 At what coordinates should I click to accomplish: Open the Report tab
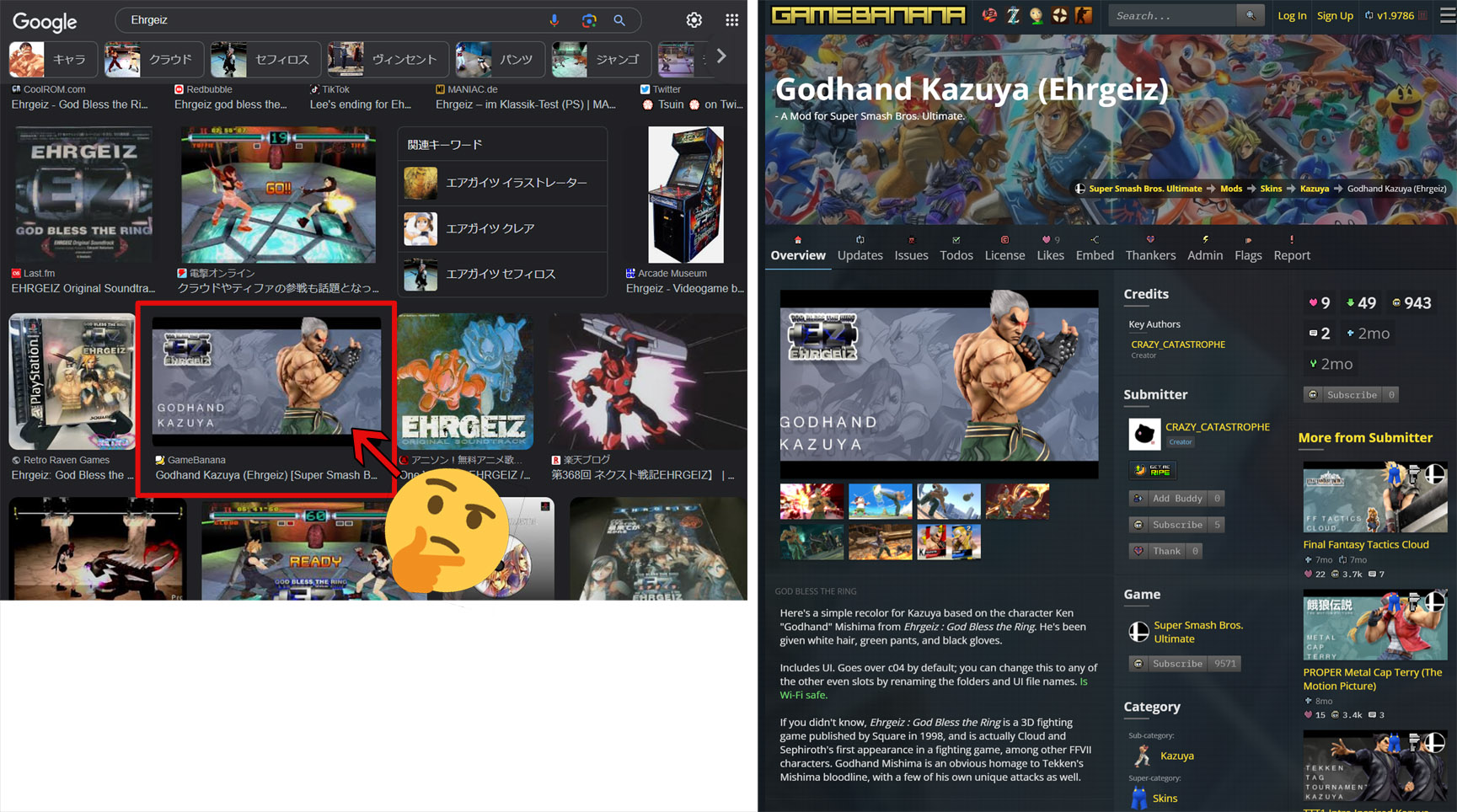click(x=1292, y=249)
